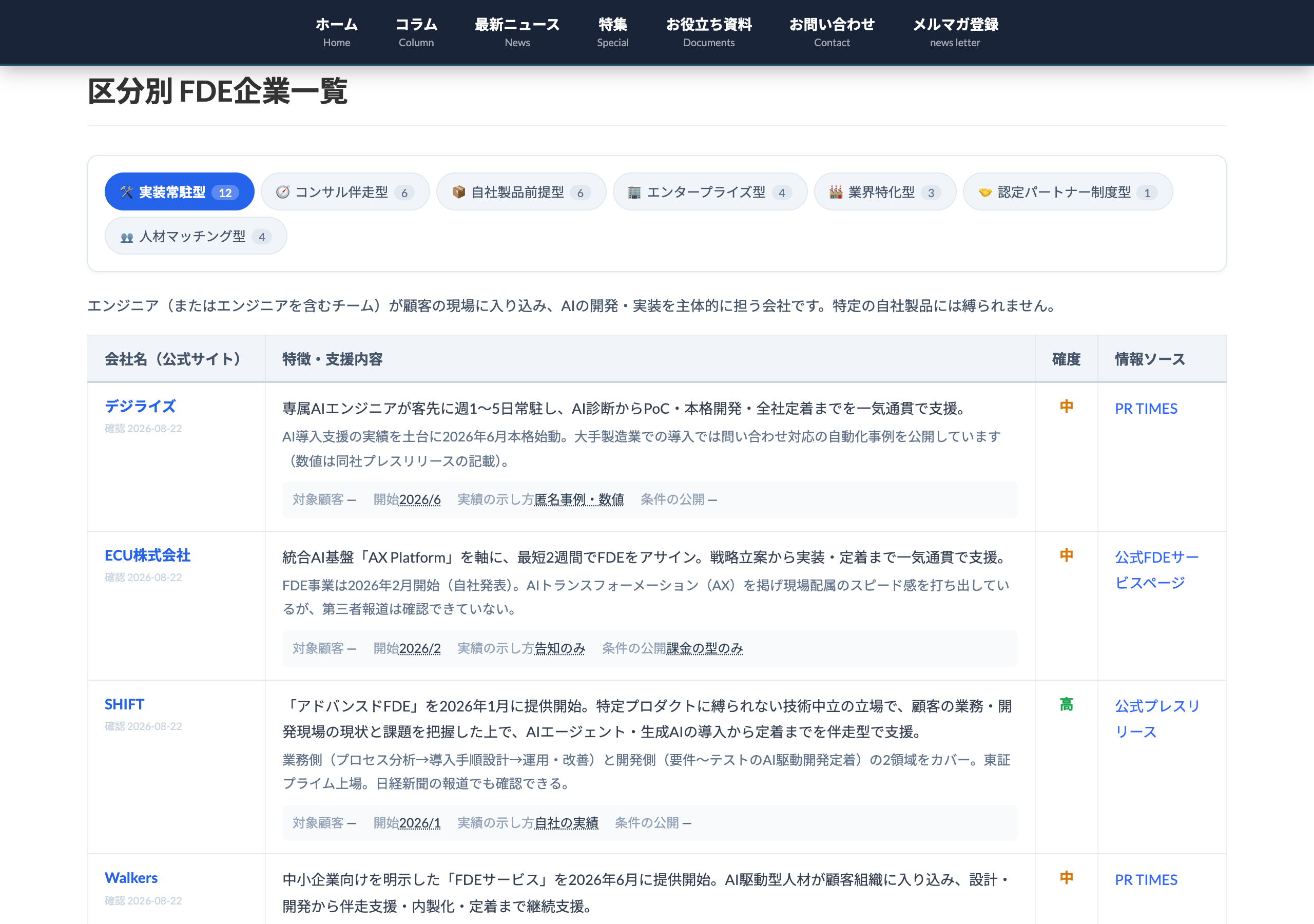The image size is (1314, 924).
Task: Click the compass icon on コンサル伴走型
Action: click(x=283, y=192)
